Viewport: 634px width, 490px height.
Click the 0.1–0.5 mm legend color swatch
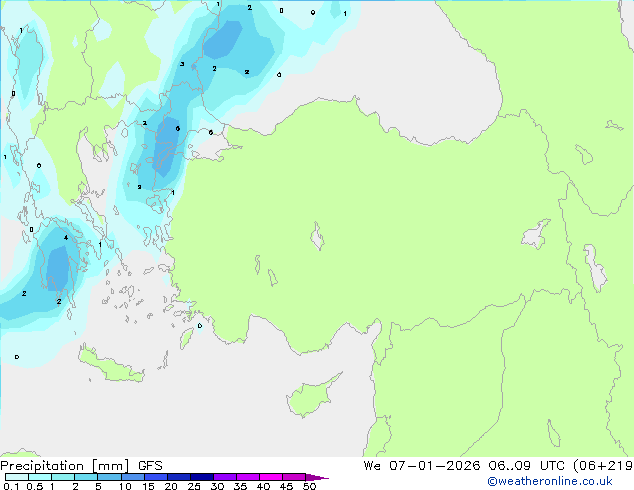(x=17, y=477)
